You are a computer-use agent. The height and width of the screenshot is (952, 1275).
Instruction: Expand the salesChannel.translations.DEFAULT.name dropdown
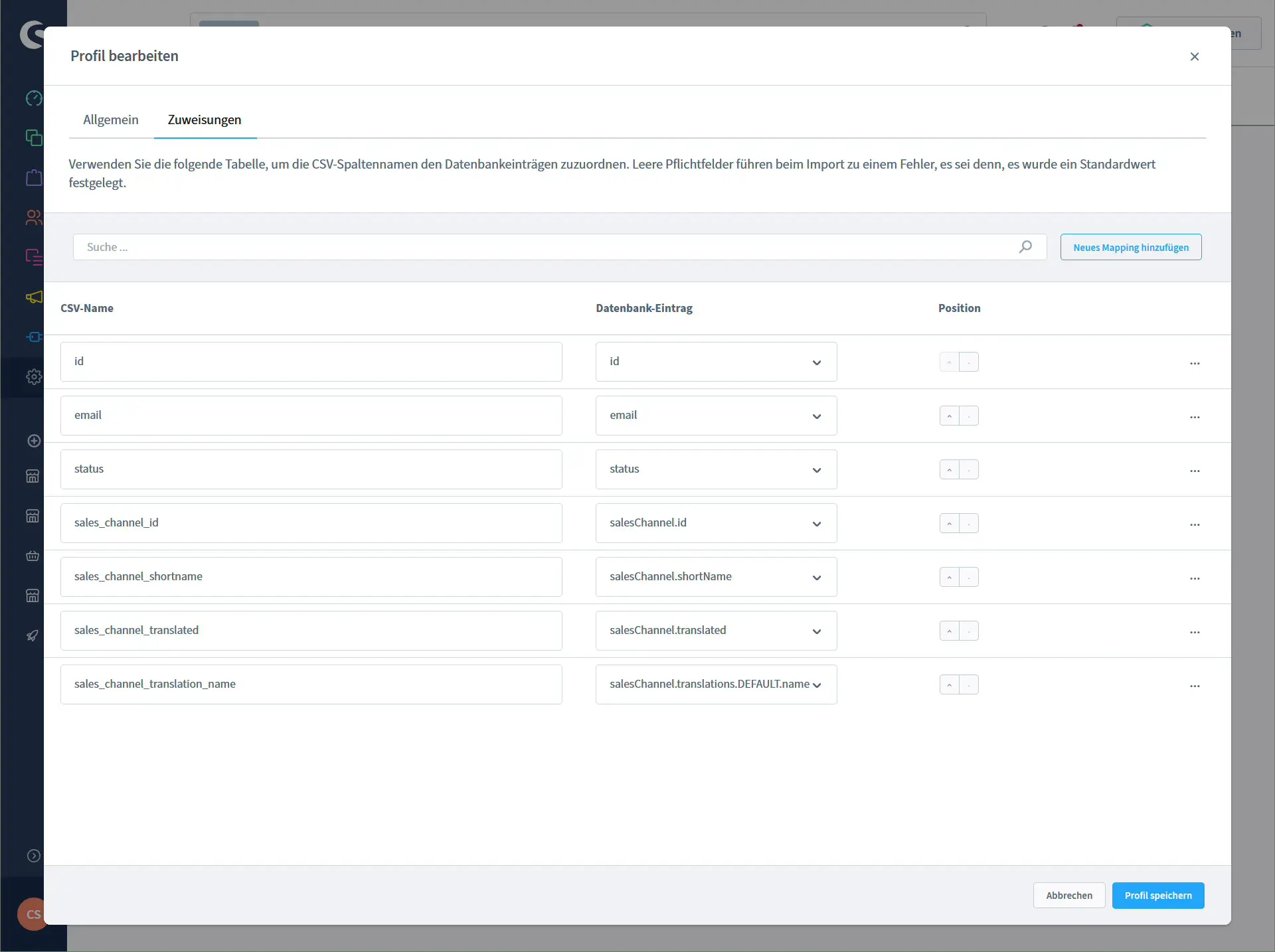817,684
